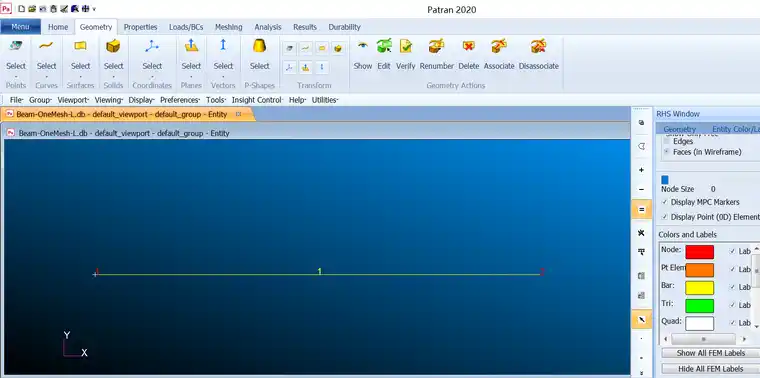Expand the Preferences dropdown menu

pos(180,100)
